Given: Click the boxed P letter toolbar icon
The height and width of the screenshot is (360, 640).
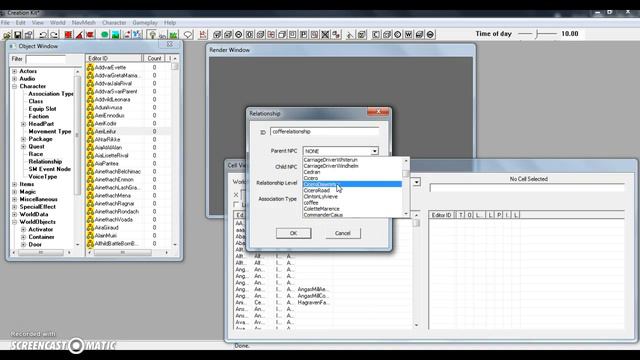Looking at the screenshot, I should [x=303, y=35].
